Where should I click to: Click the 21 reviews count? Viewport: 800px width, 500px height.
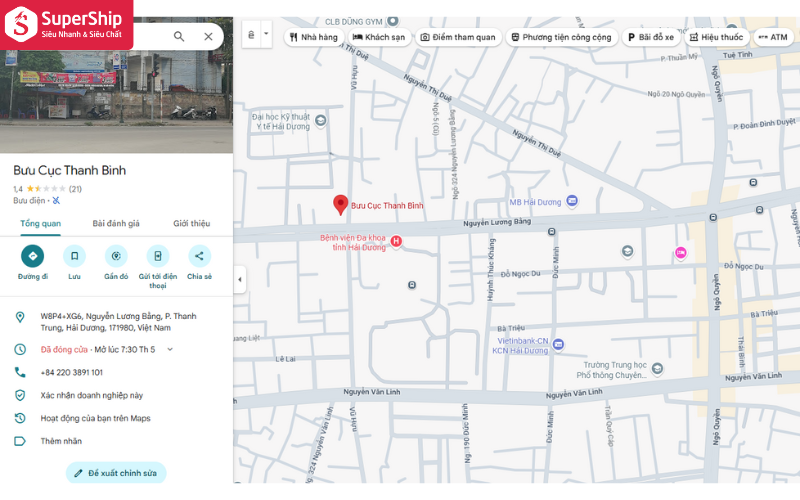click(x=76, y=189)
